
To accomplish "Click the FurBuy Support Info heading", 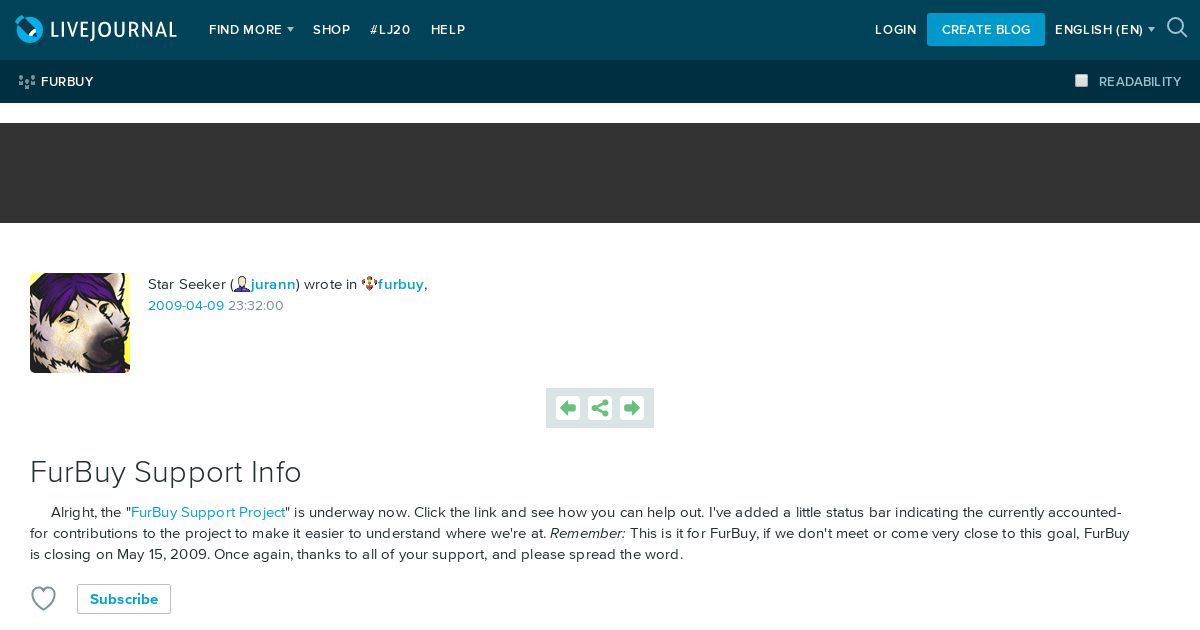I will click(x=166, y=472).
